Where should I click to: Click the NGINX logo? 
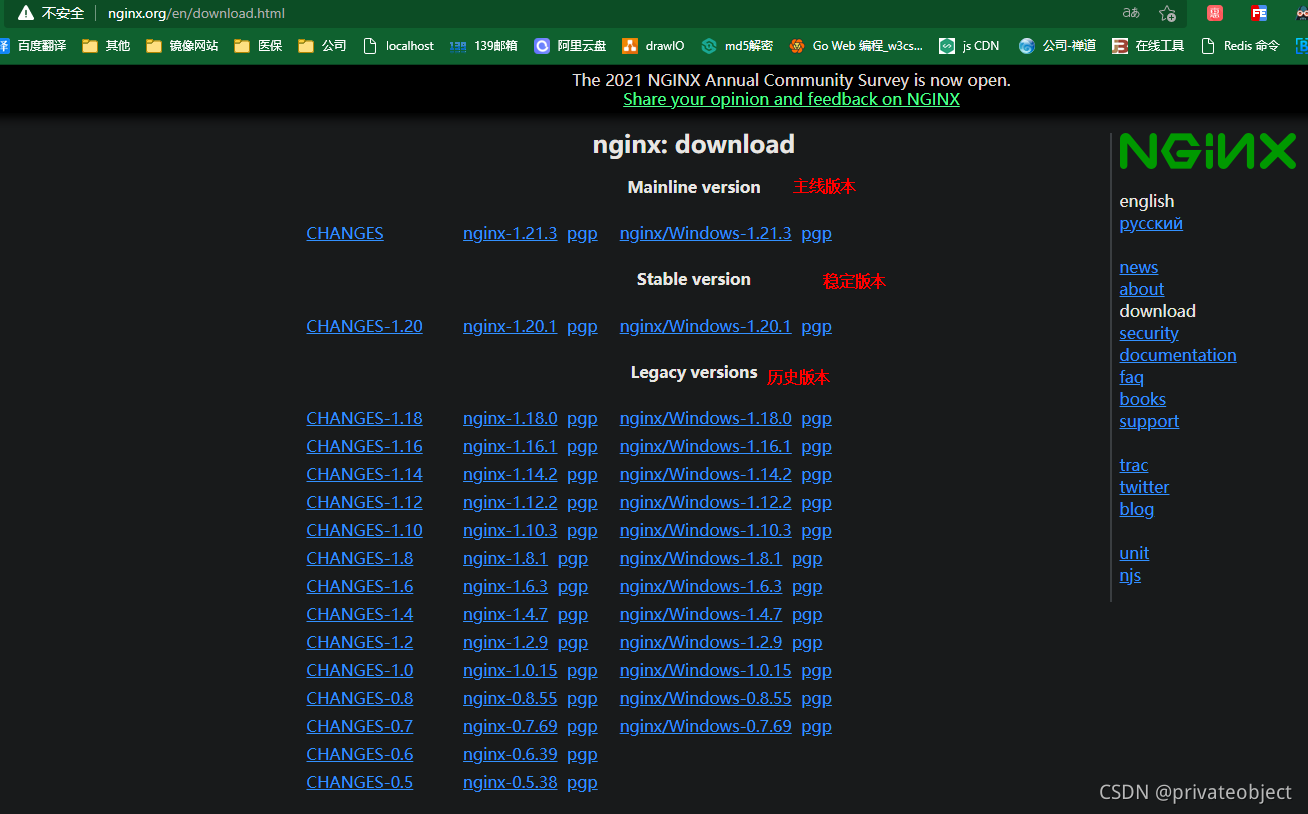pos(1208,151)
